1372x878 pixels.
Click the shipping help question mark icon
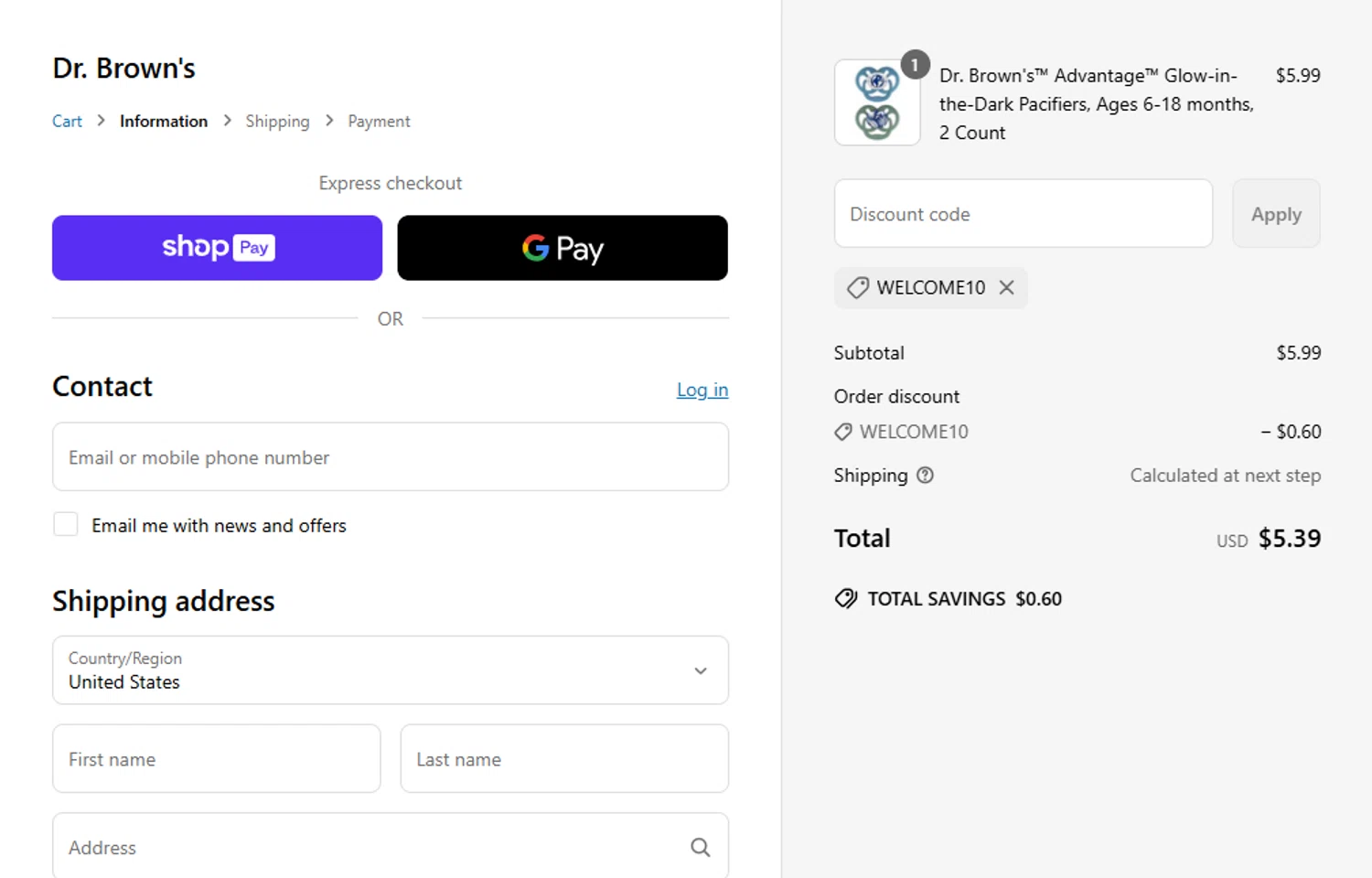point(925,475)
